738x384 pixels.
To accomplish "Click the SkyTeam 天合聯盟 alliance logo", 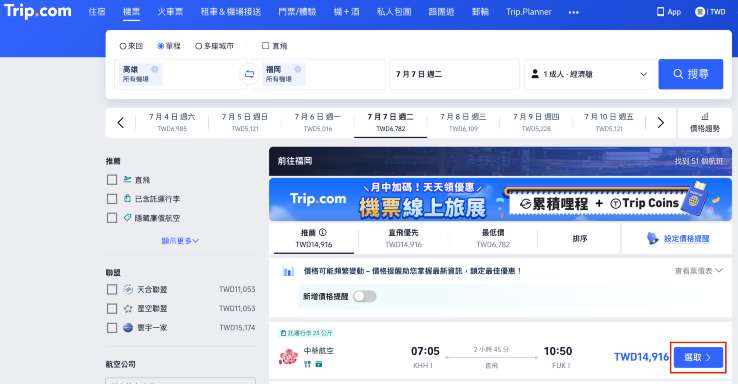I will click(x=128, y=289).
